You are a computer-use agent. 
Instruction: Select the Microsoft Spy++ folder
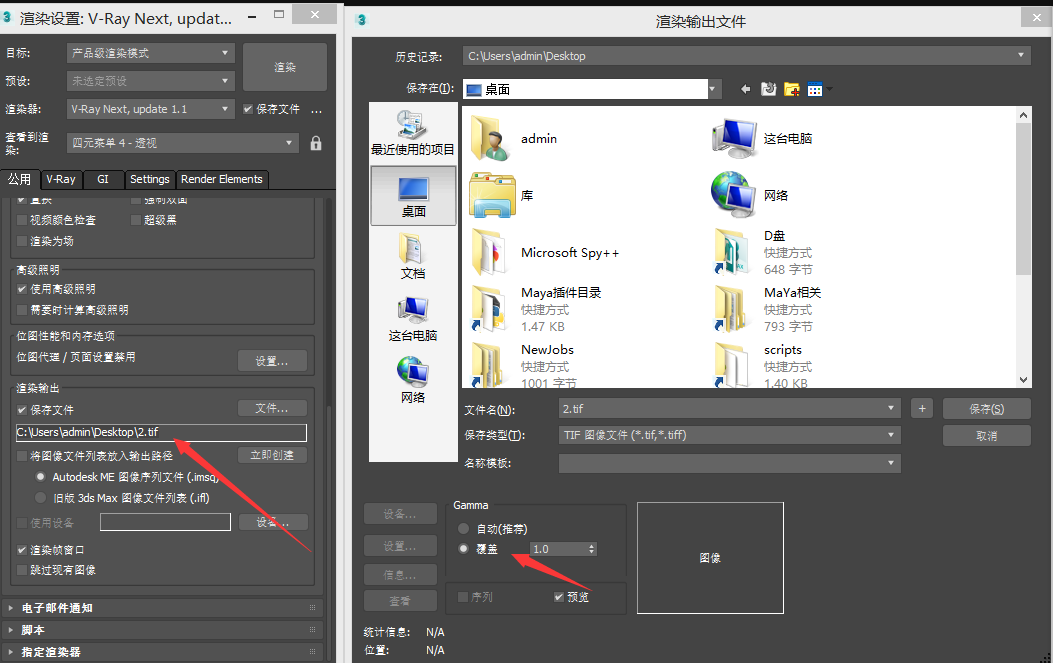pyautogui.click(x=545, y=253)
